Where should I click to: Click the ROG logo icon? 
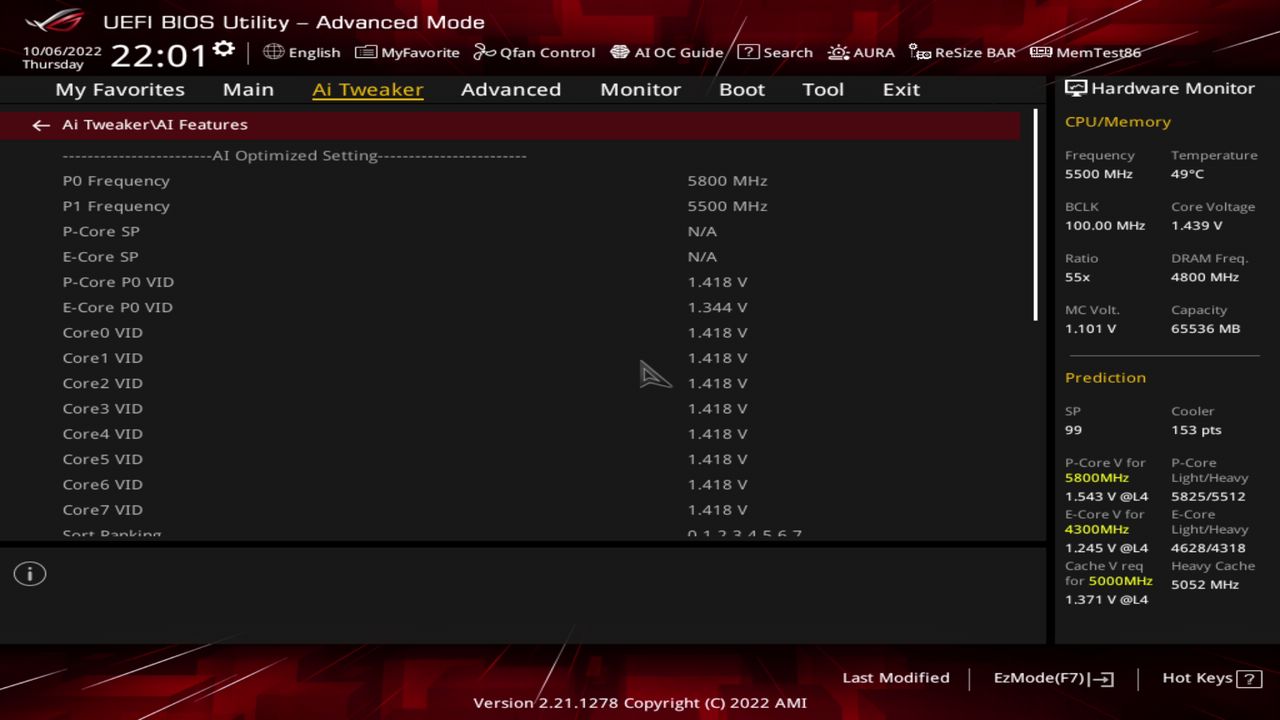point(56,20)
